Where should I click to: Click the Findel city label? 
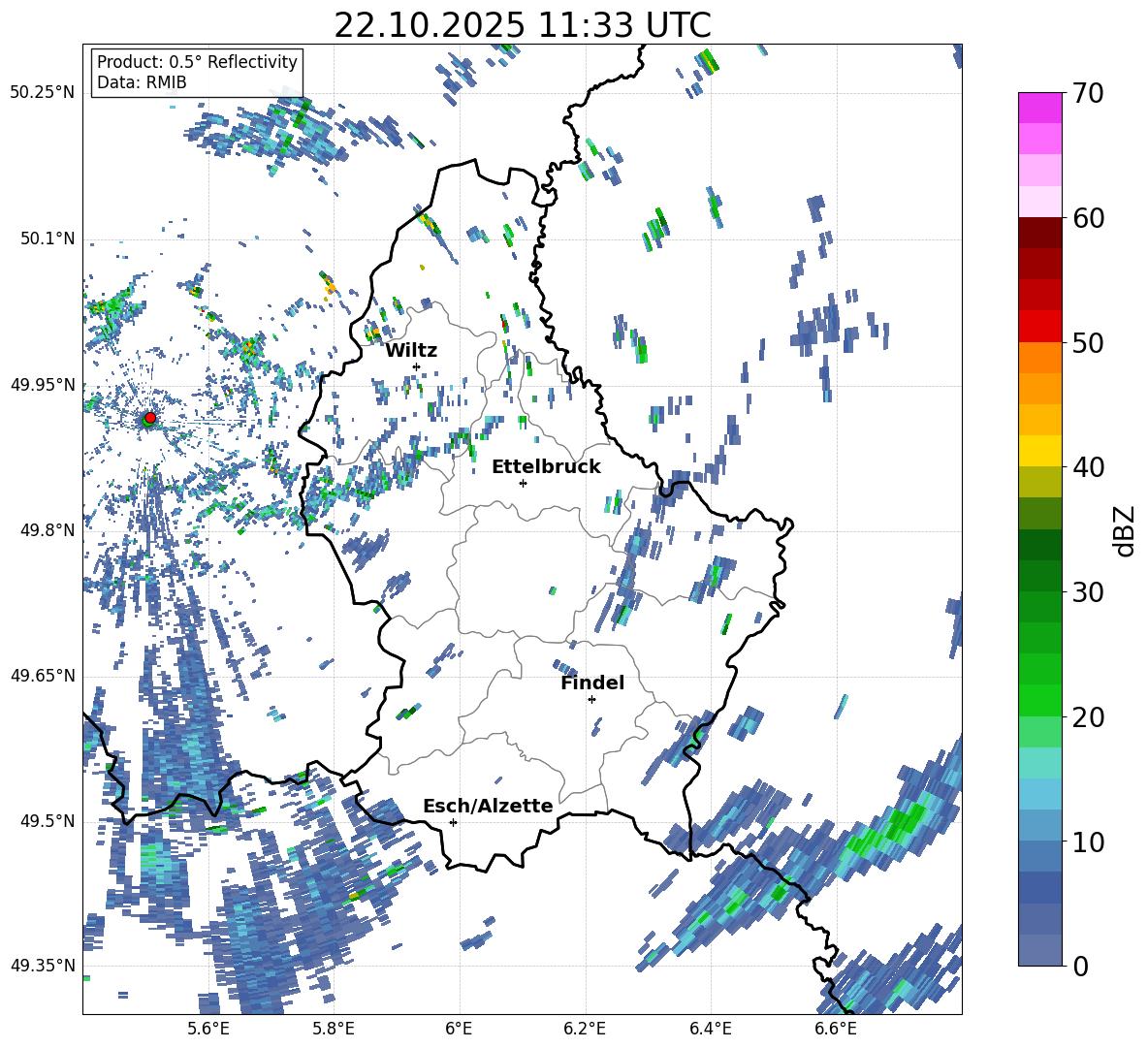pos(592,683)
